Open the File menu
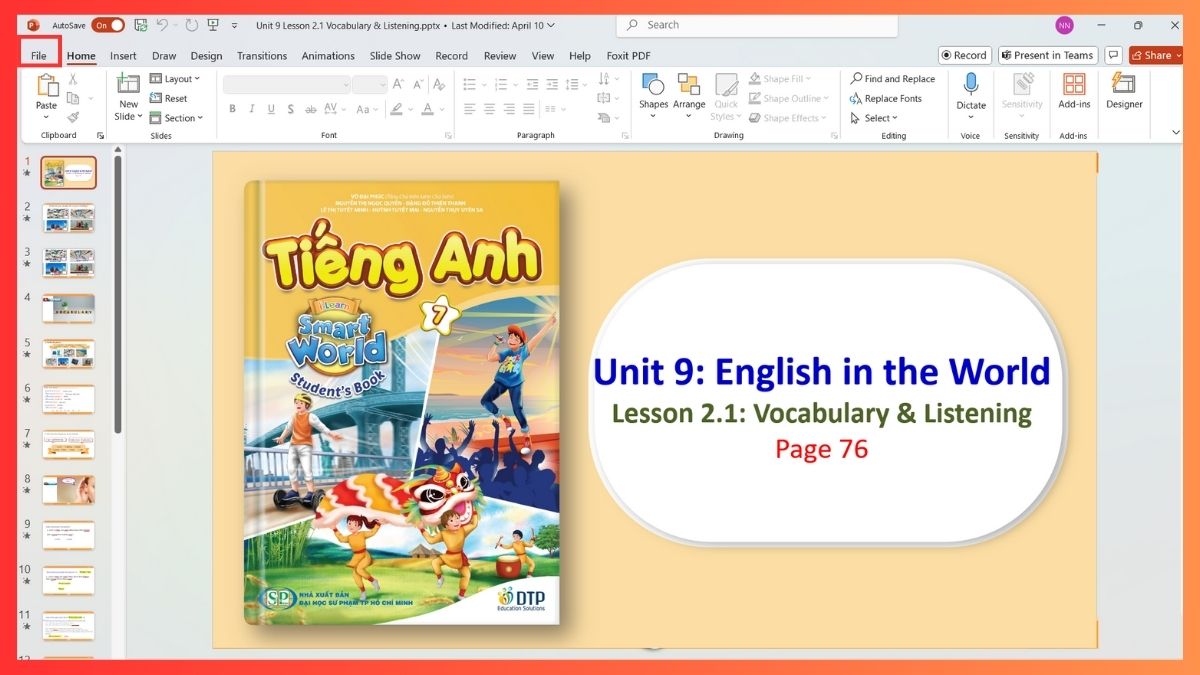 point(39,56)
